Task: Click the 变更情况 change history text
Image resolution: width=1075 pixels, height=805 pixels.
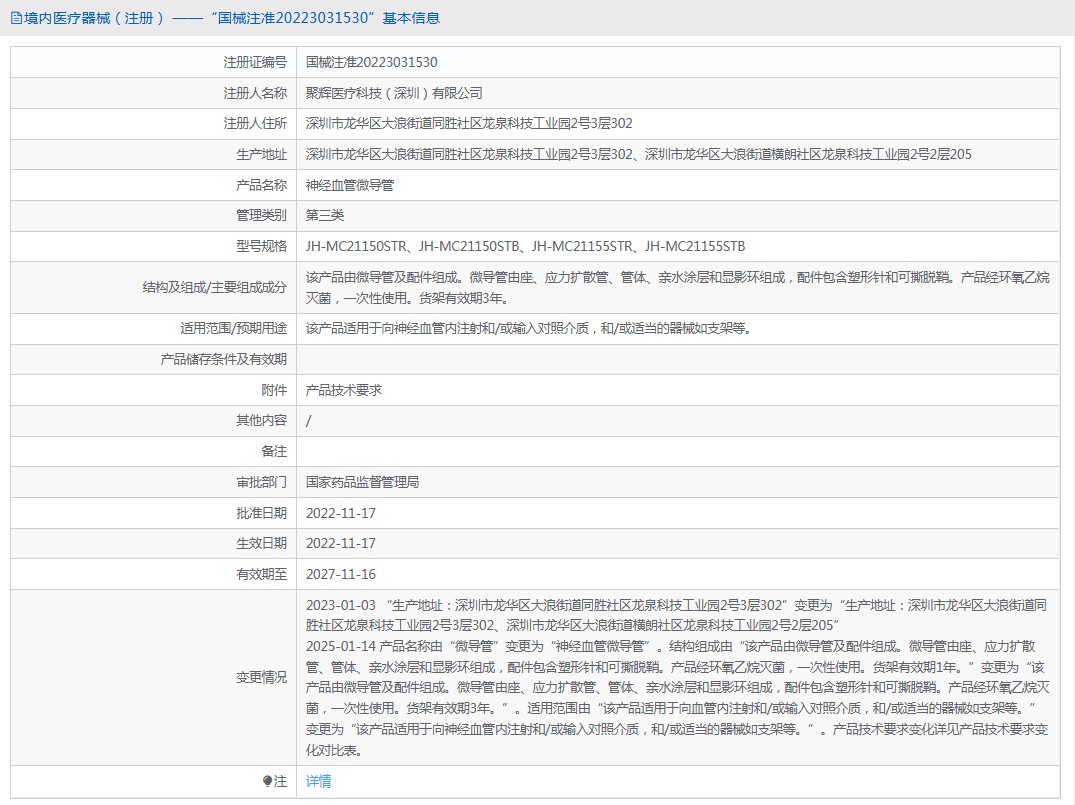Action: point(676,677)
